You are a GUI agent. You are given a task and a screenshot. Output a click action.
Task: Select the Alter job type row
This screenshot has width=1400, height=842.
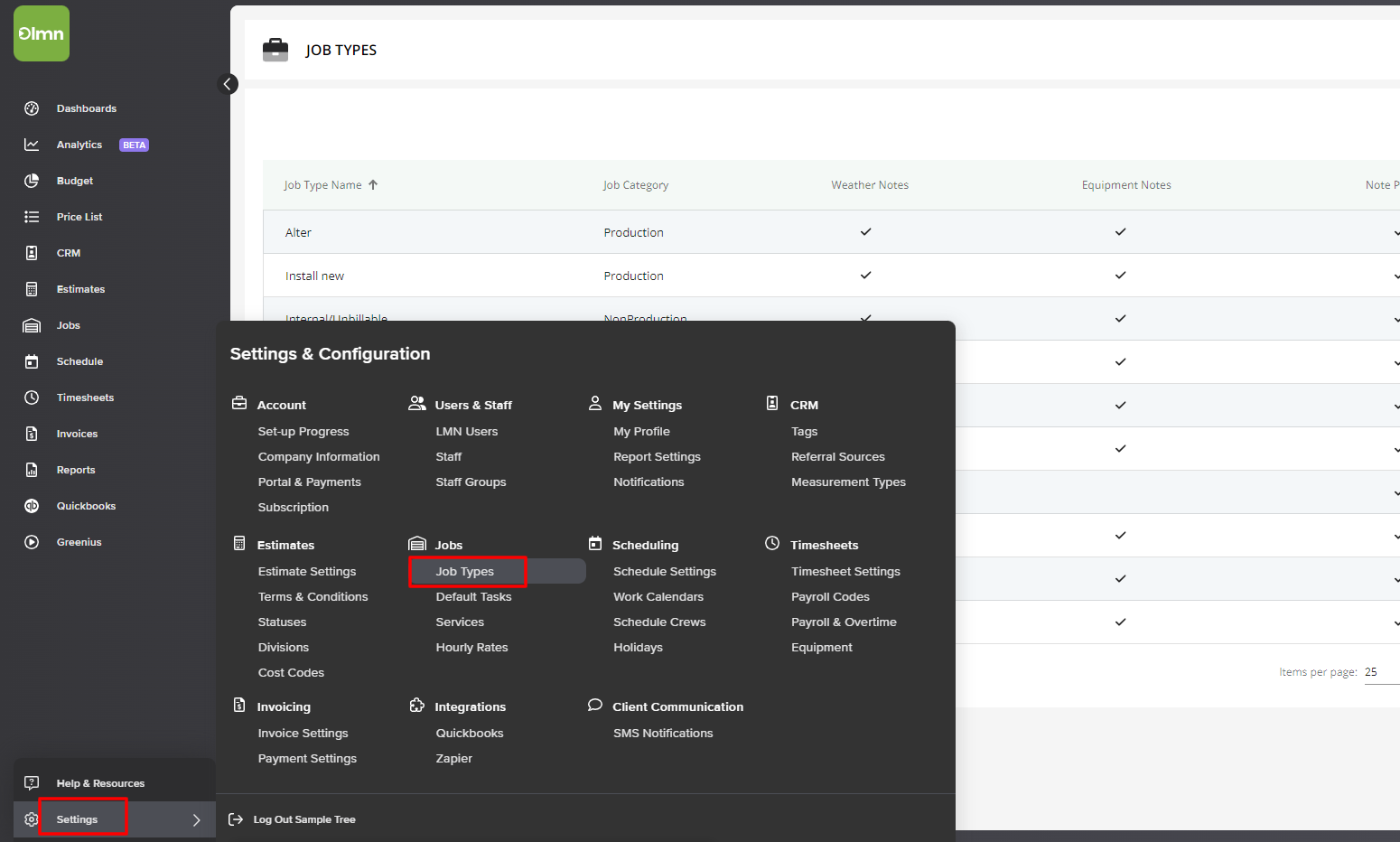tap(831, 232)
